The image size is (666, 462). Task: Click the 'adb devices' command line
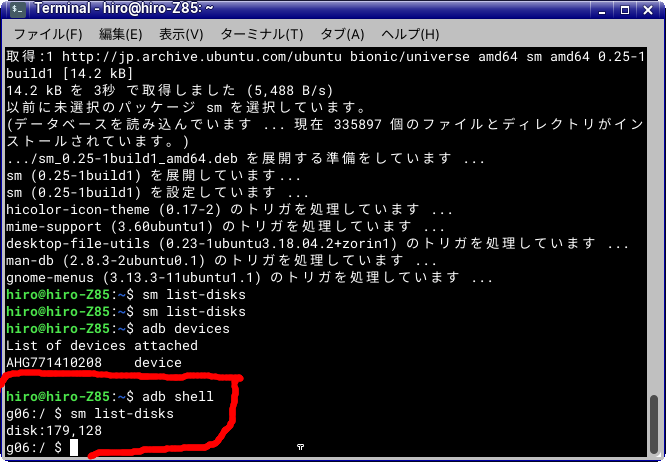pos(118,328)
